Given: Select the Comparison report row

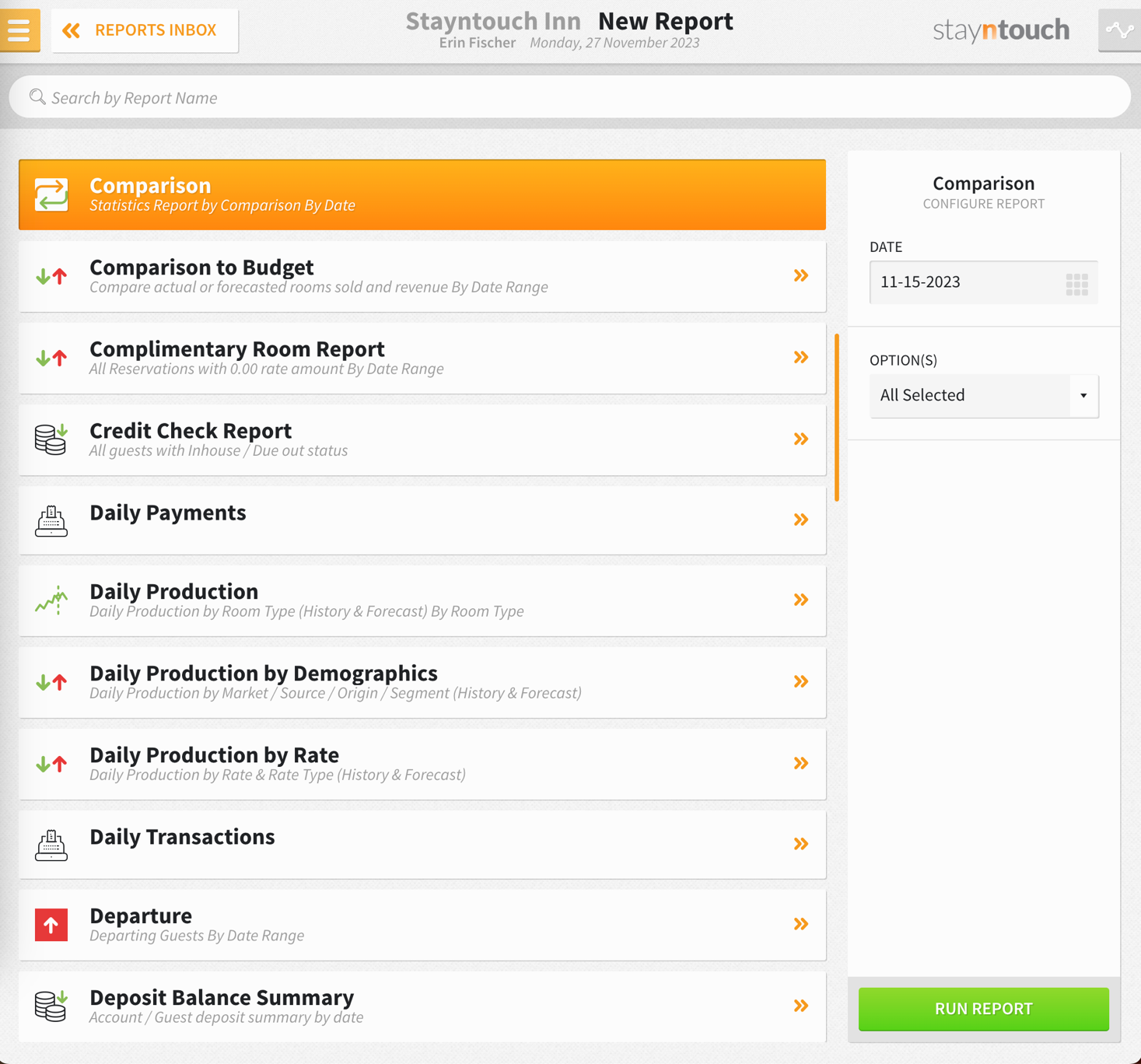Looking at the screenshot, I should 422,194.
